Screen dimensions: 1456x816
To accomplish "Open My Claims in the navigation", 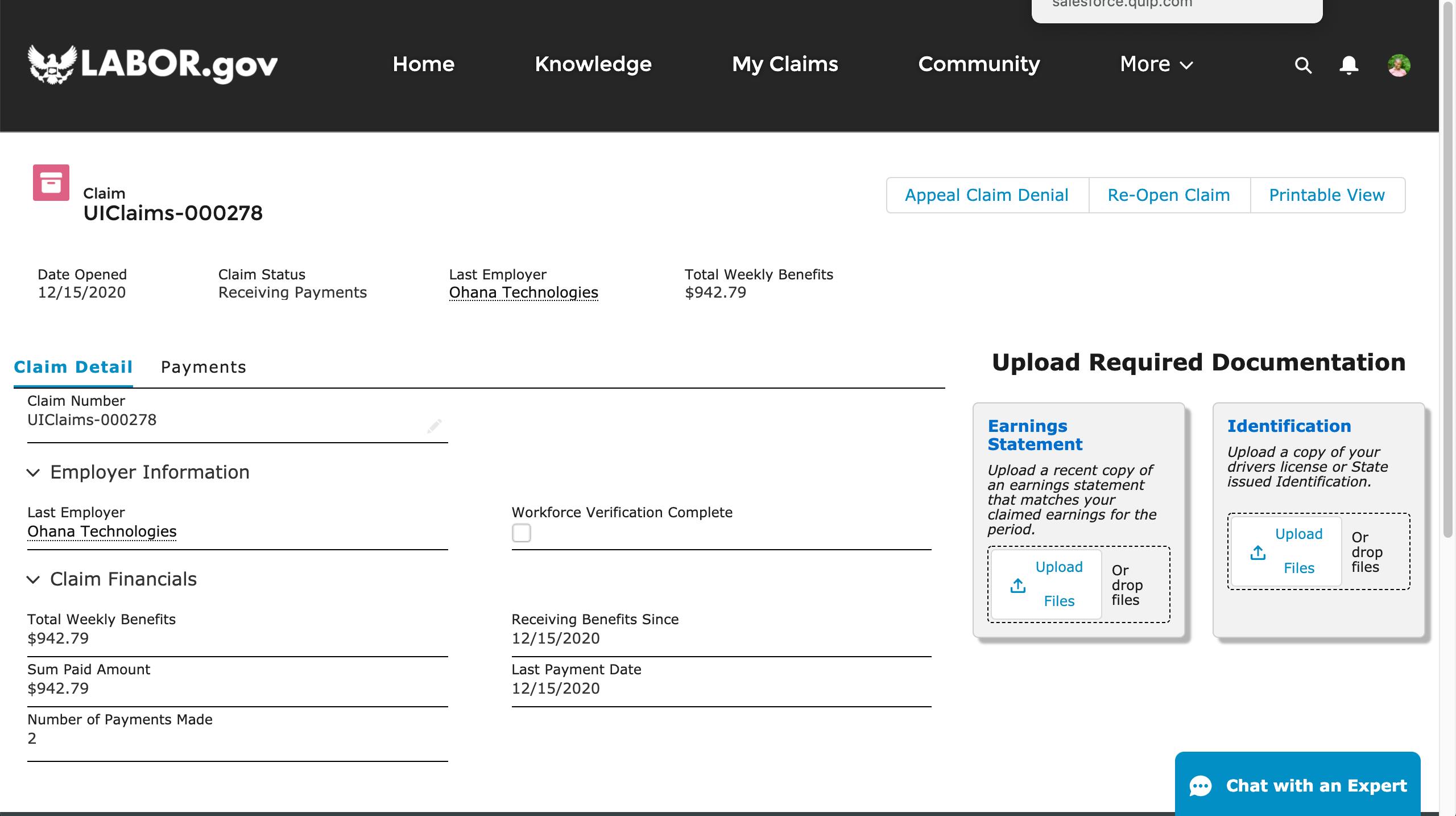I will pyautogui.click(x=785, y=64).
